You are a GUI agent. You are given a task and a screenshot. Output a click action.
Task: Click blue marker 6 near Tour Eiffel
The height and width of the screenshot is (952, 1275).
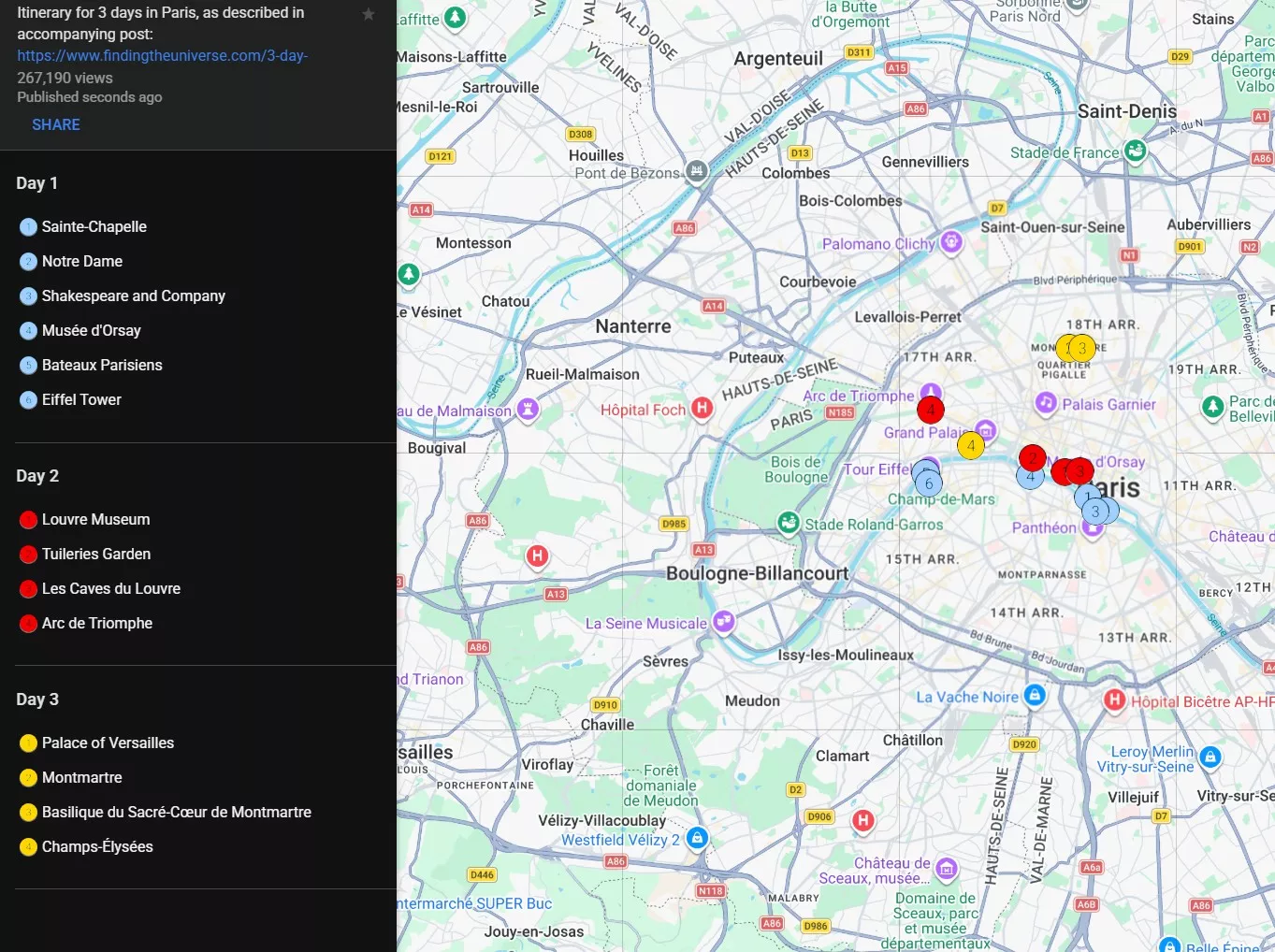click(x=929, y=483)
